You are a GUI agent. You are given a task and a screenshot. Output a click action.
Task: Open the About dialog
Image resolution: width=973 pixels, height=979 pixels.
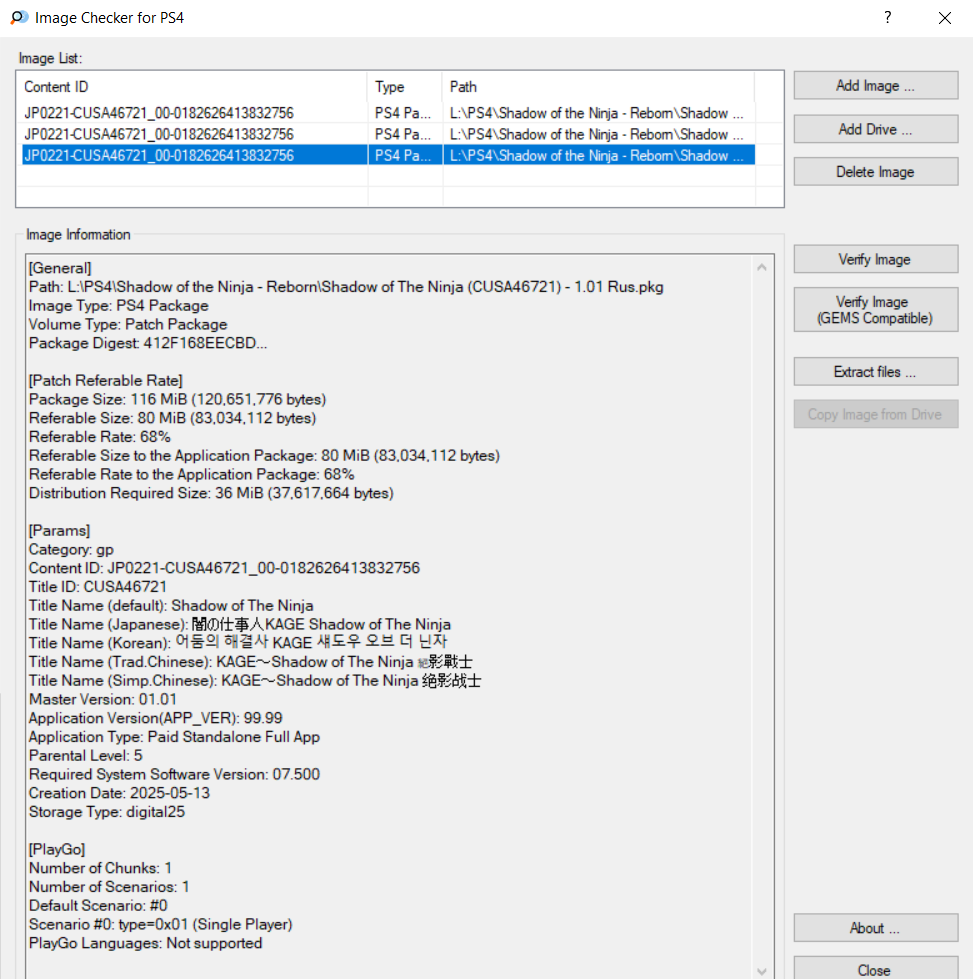coord(876,928)
